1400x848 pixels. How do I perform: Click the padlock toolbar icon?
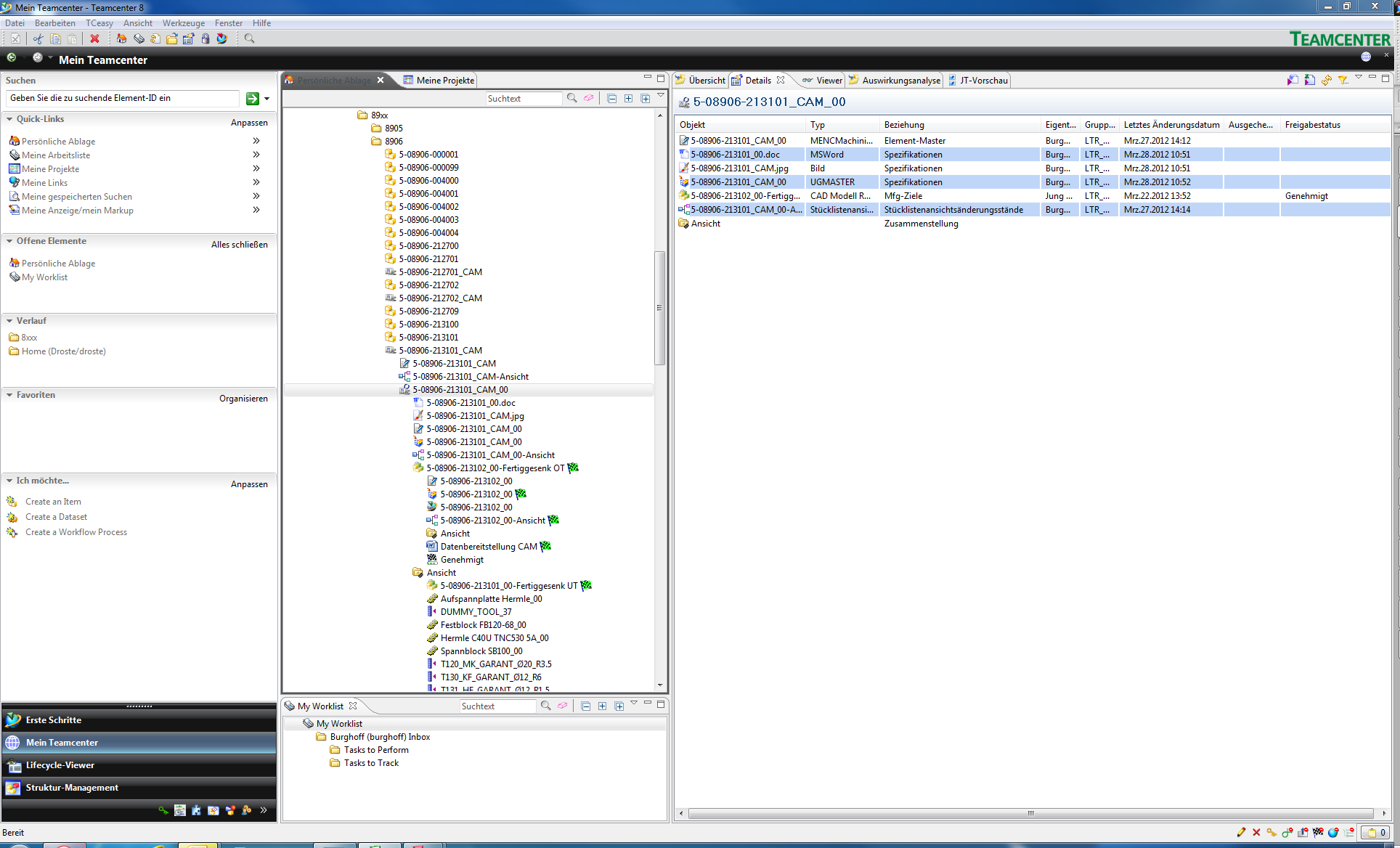click(x=205, y=38)
